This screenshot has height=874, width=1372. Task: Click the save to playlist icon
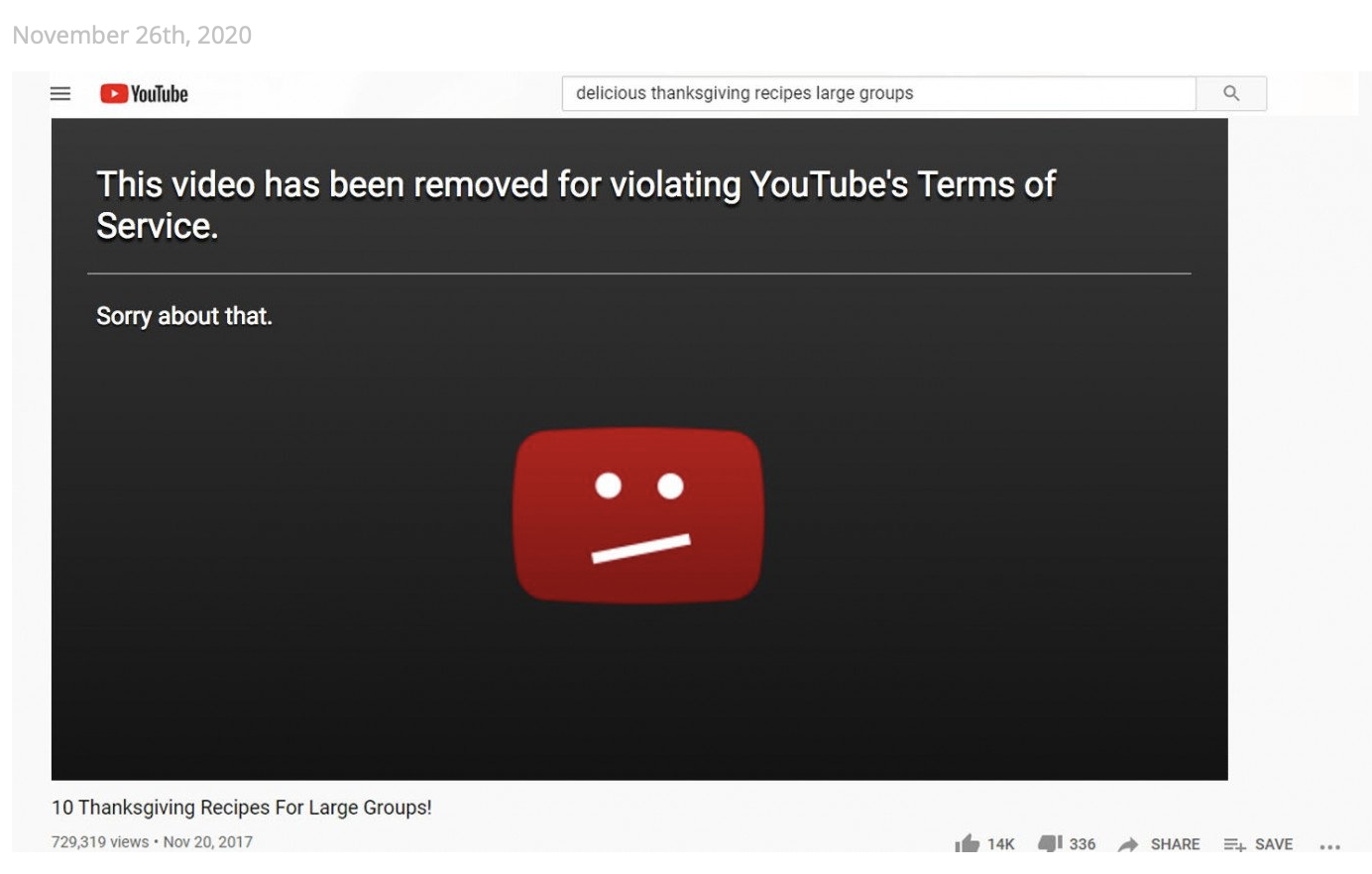click(x=1234, y=844)
